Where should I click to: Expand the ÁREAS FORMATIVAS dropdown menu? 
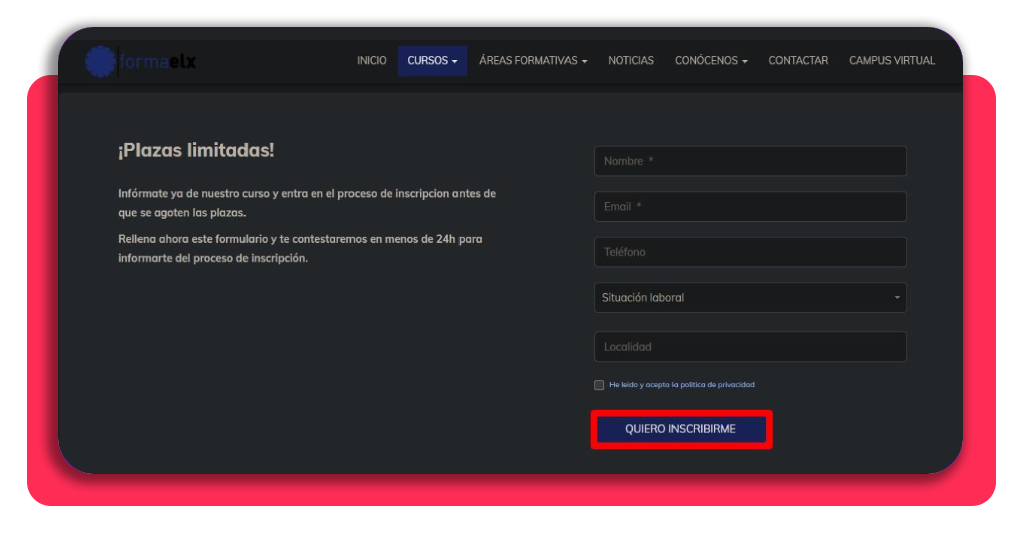pos(533,61)
